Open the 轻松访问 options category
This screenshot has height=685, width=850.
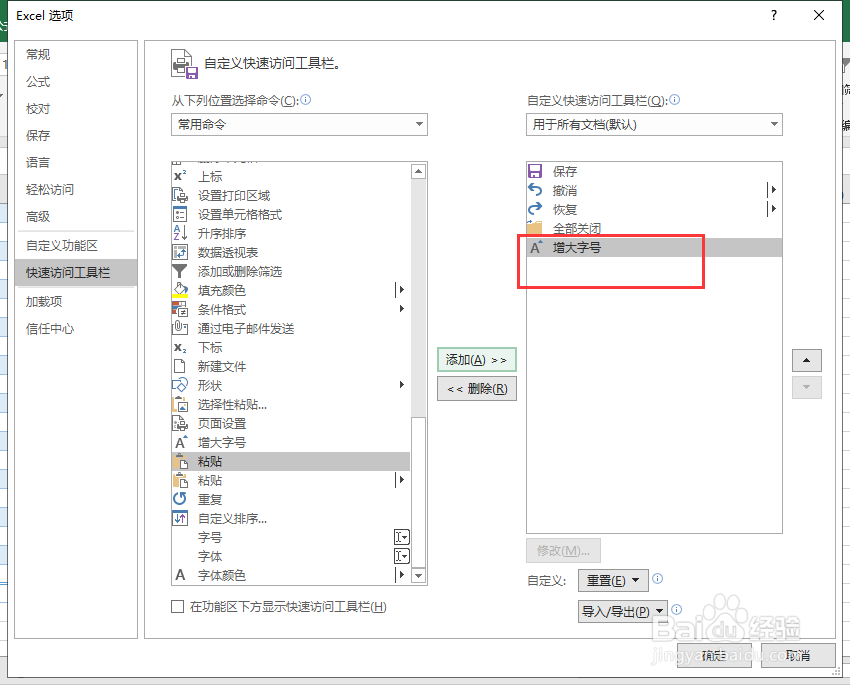pyautogui.click(x=76, y=190)
